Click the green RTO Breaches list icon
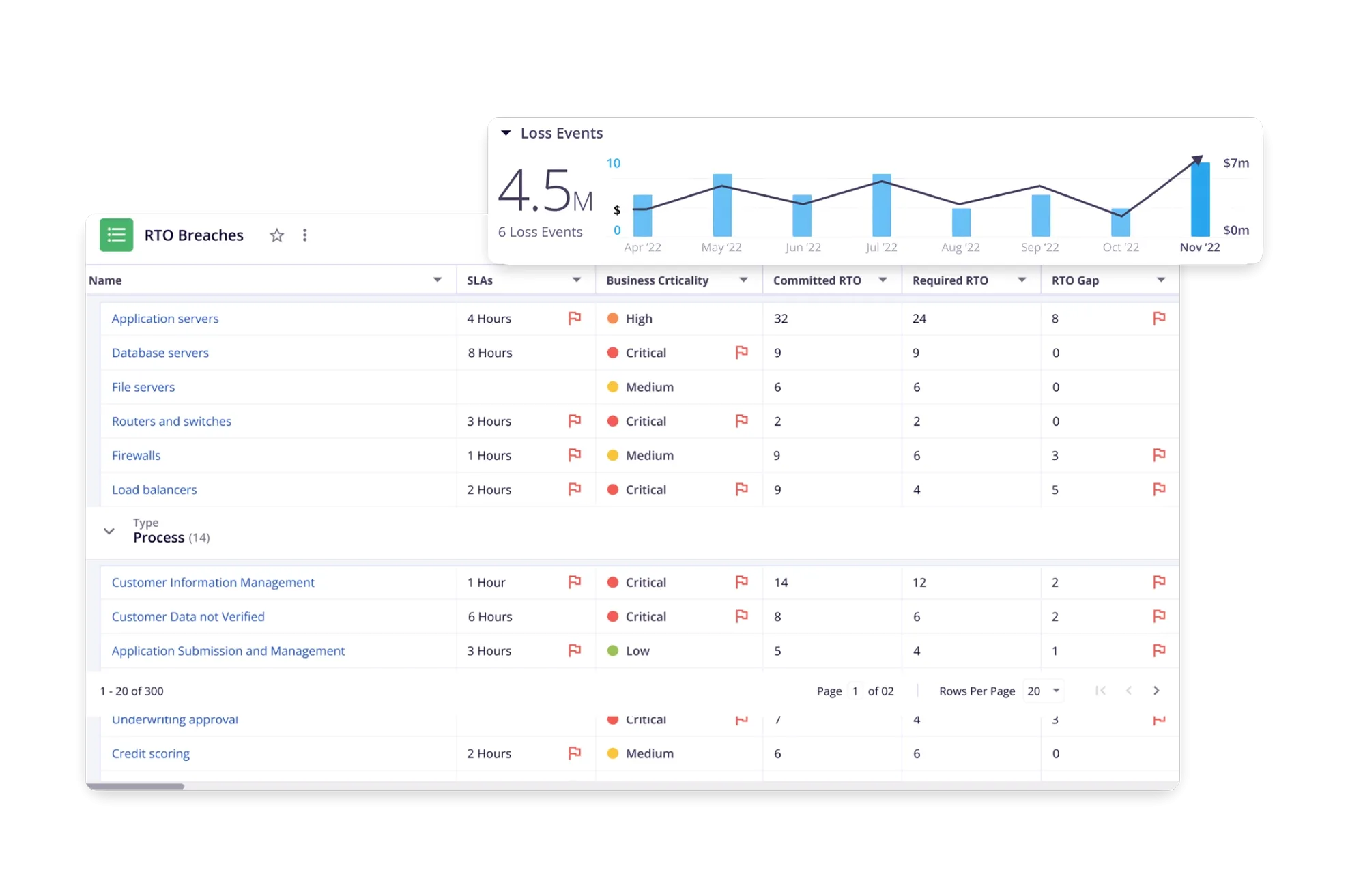Viewport: 1348px width, 896px height. tap(116, 235)
